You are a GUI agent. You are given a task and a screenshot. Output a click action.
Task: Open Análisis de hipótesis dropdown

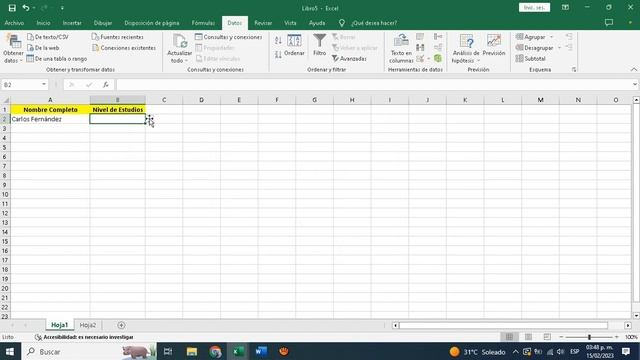(x=466, y=49)
